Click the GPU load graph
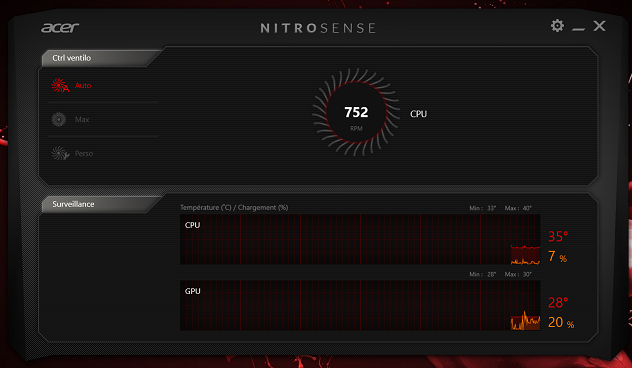Image resolution: width=632 pixels, height=368 pixels. click(x=360, y=306)
